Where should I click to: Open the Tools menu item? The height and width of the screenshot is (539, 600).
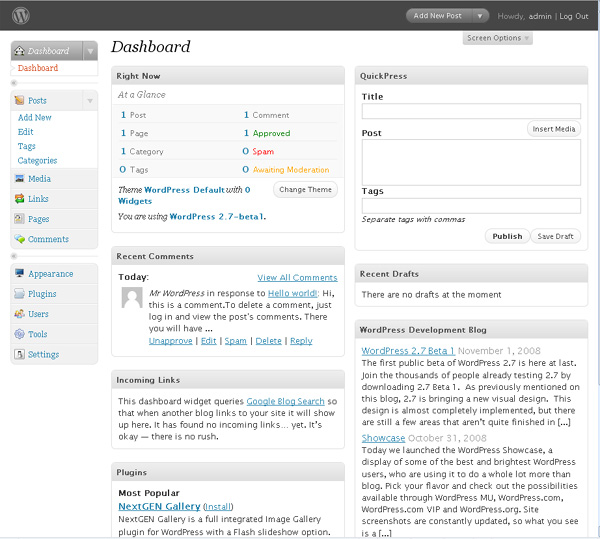pos(38,334)
